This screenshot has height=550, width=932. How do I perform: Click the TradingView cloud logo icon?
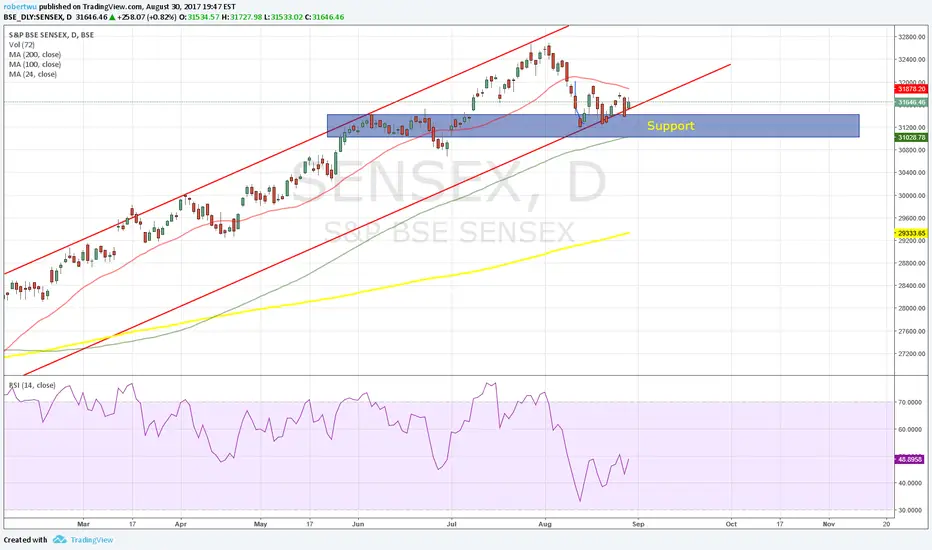(59, 540)
